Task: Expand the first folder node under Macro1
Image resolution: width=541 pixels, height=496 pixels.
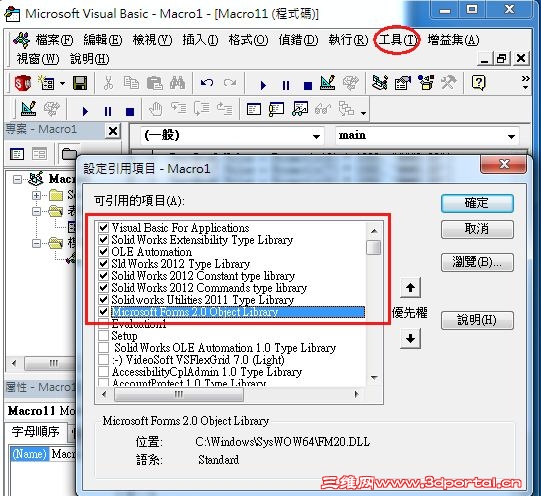Action: (x=36, y=195)
